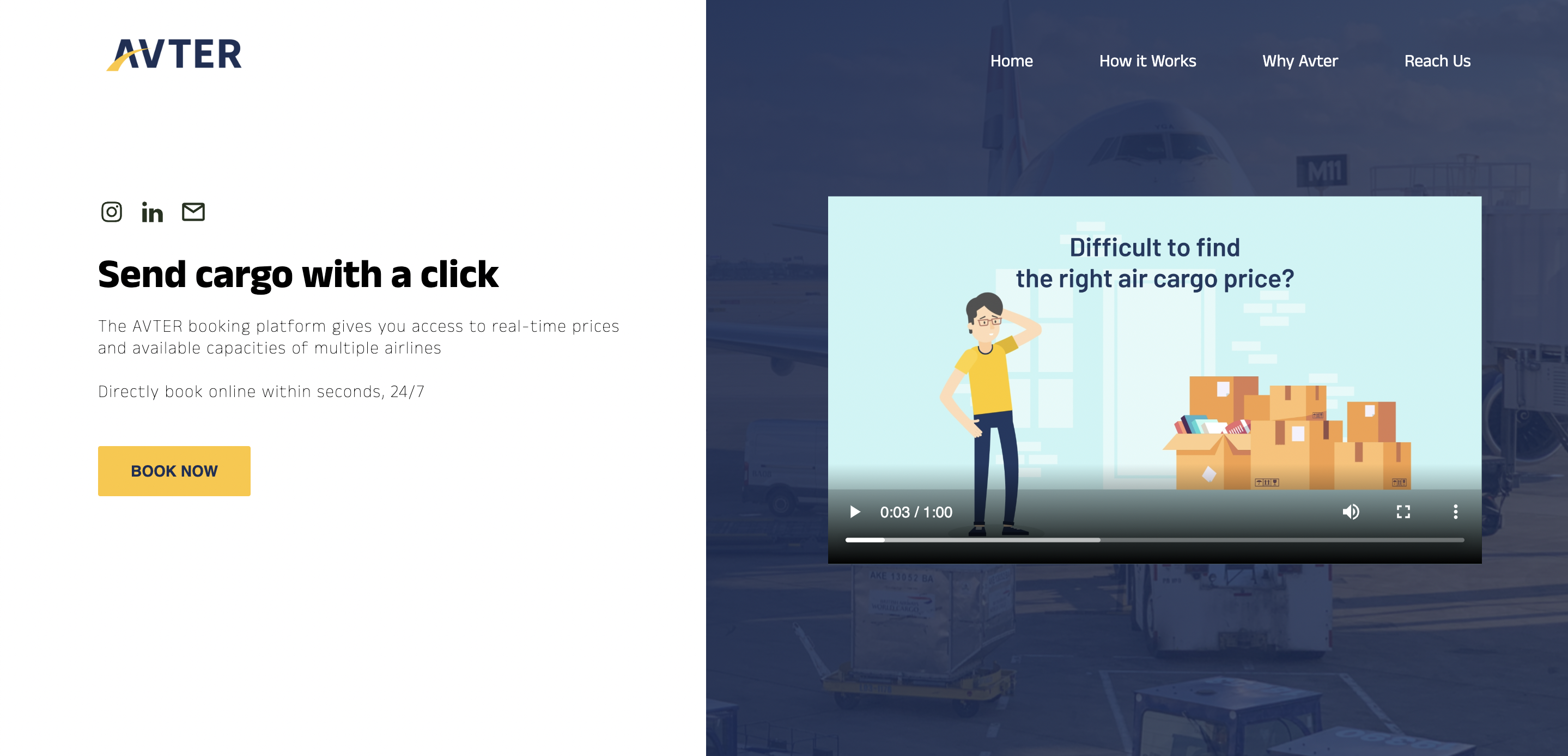Navigate to Why Avter
The width and height of the screenshot is (1568, 756).
tap(1299, 61)
